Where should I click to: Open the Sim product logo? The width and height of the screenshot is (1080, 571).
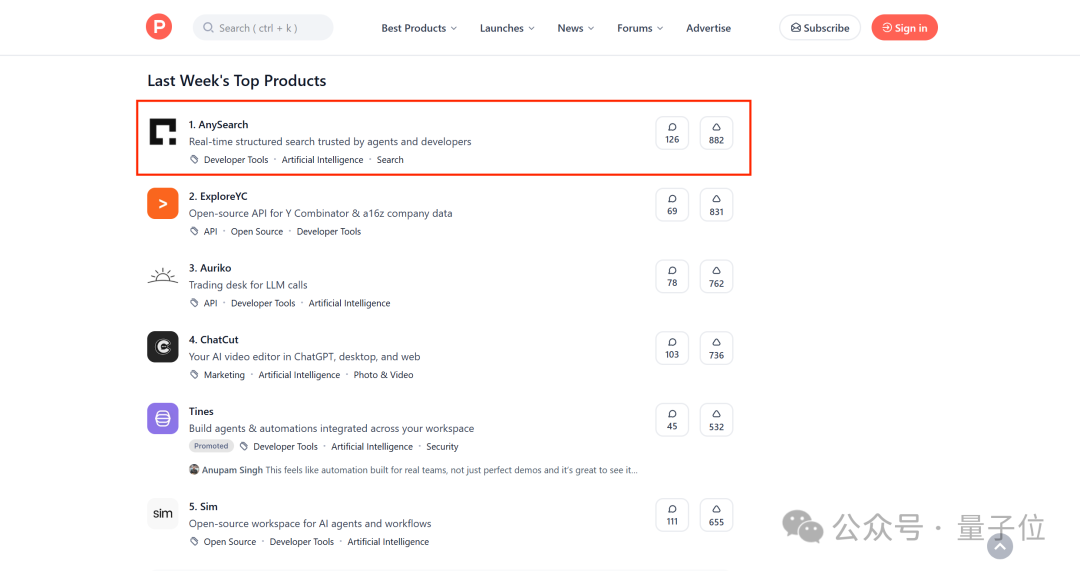point(163,513)
